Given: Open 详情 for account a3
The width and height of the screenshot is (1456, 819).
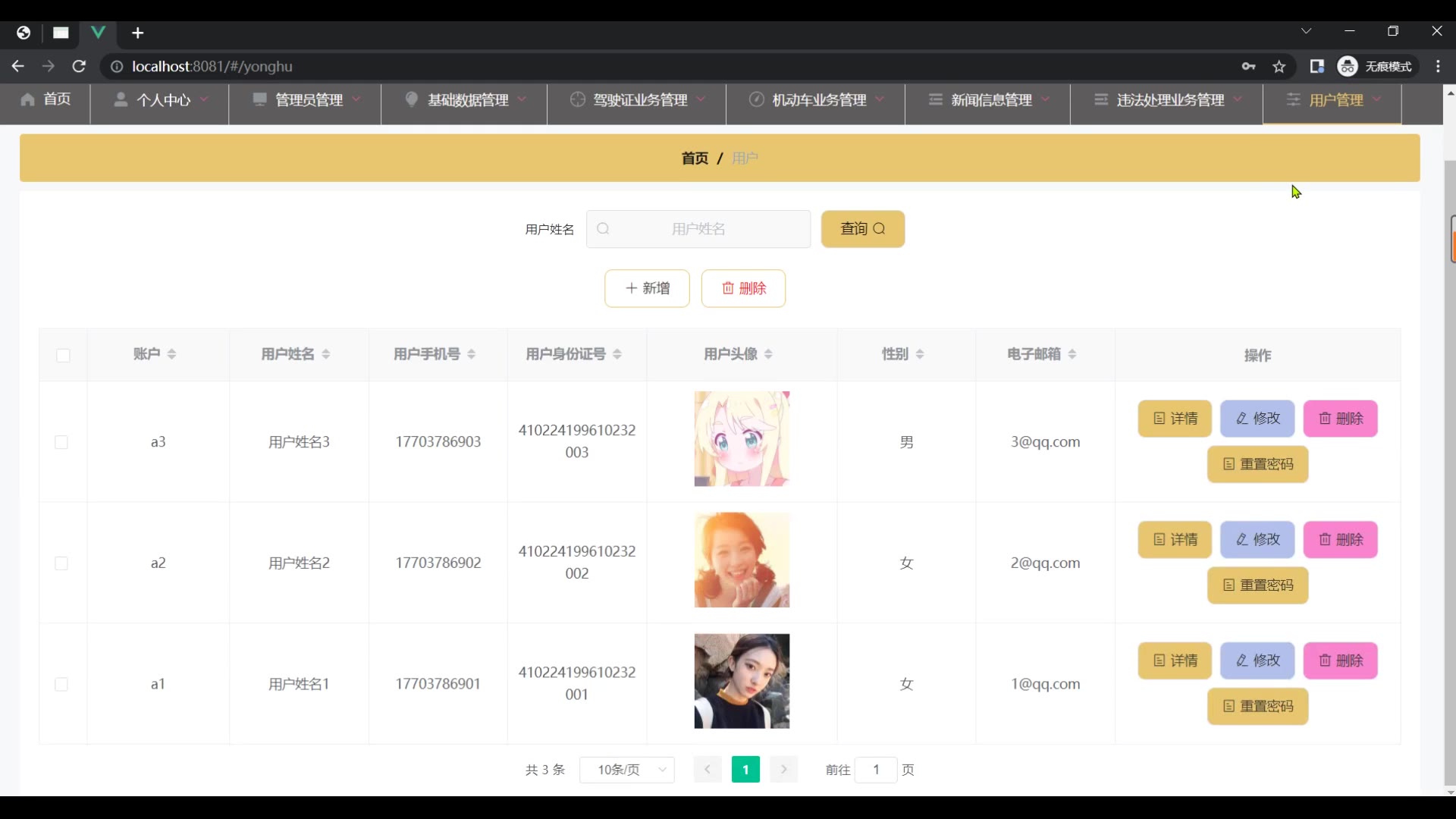Looking at the screenshot, I should (x=1175, y=419).
